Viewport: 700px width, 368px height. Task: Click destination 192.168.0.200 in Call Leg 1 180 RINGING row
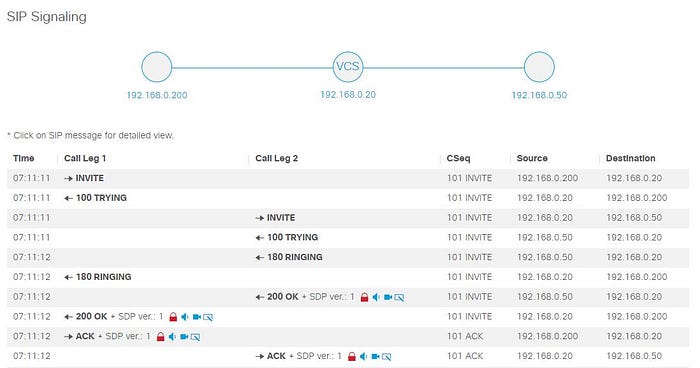tap(637, 277)
